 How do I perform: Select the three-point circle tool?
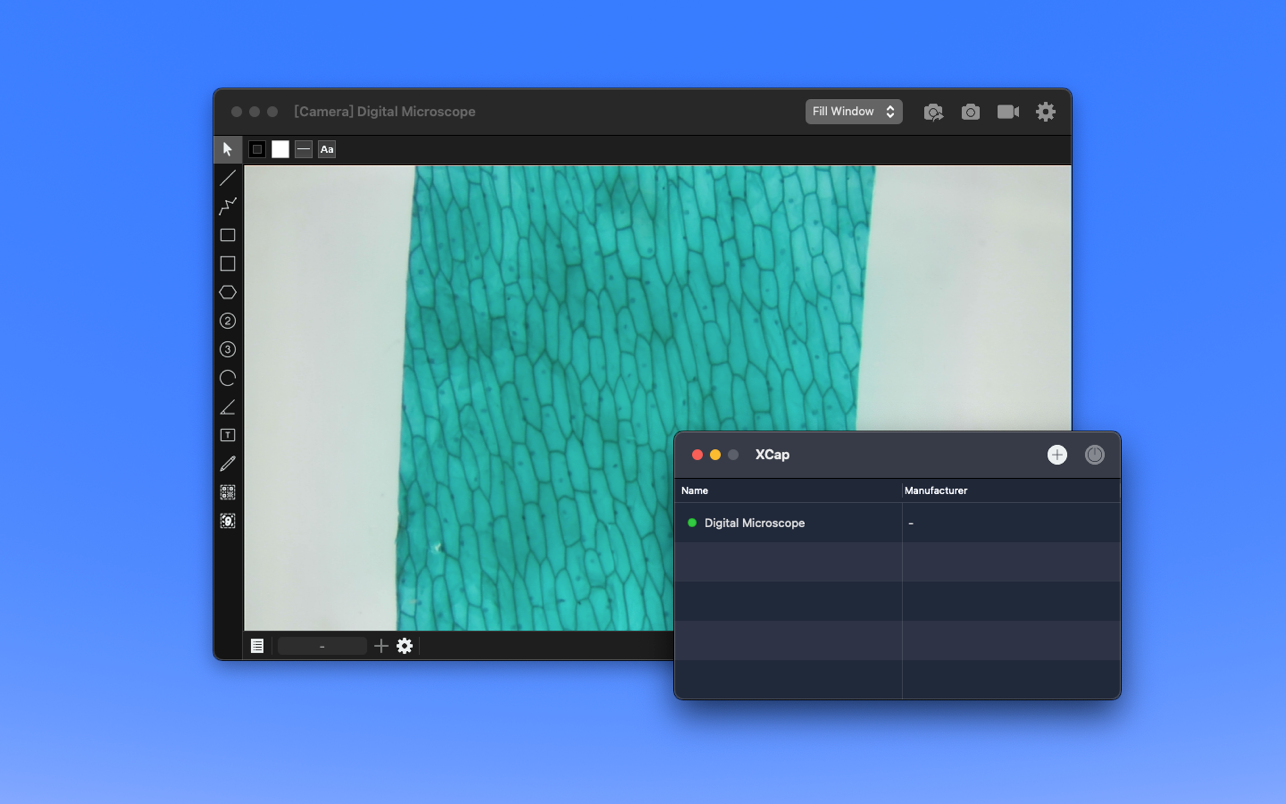tap(228, 350)
